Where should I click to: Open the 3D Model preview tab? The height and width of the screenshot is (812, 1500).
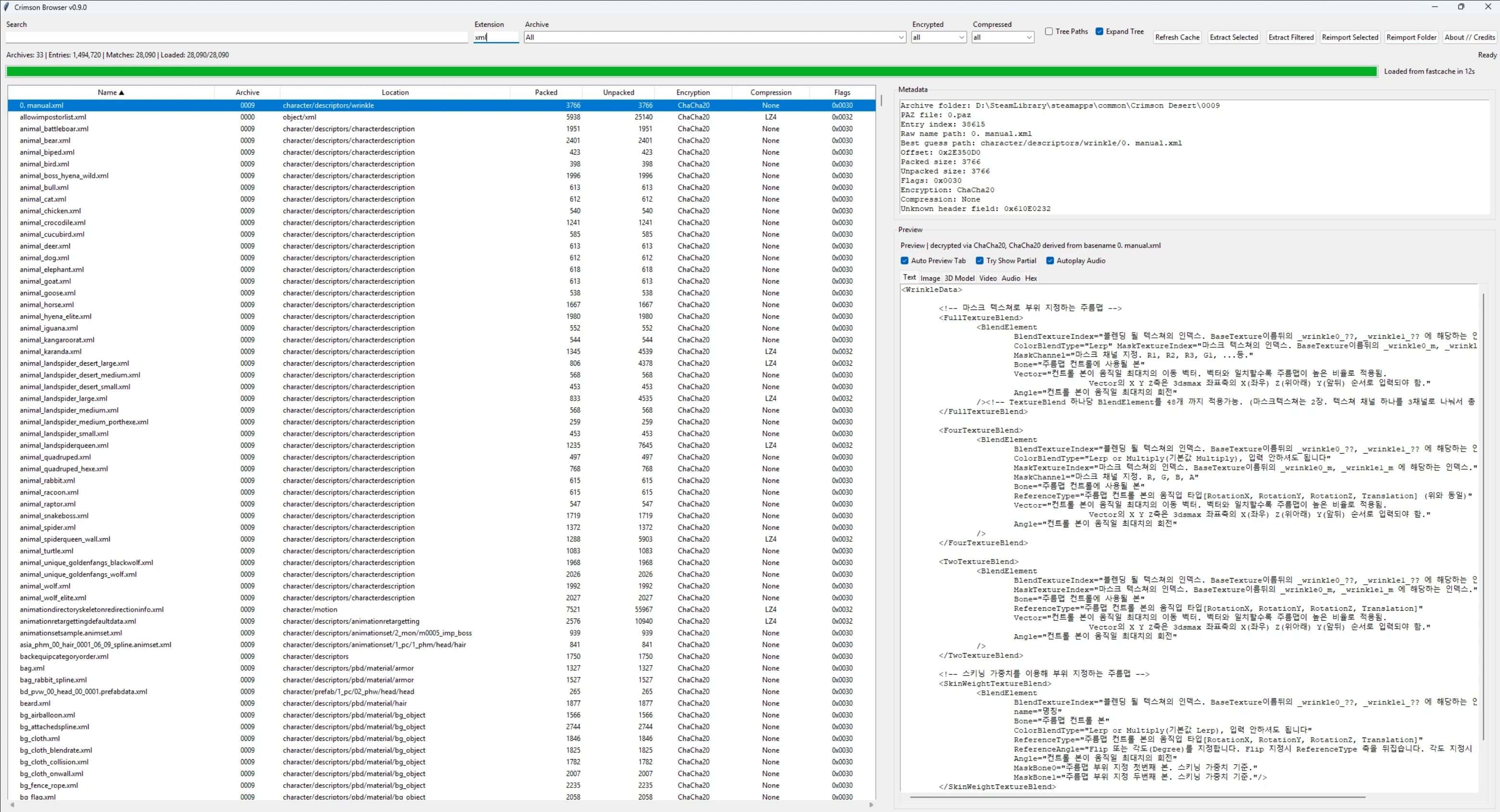tap(959, 278)
